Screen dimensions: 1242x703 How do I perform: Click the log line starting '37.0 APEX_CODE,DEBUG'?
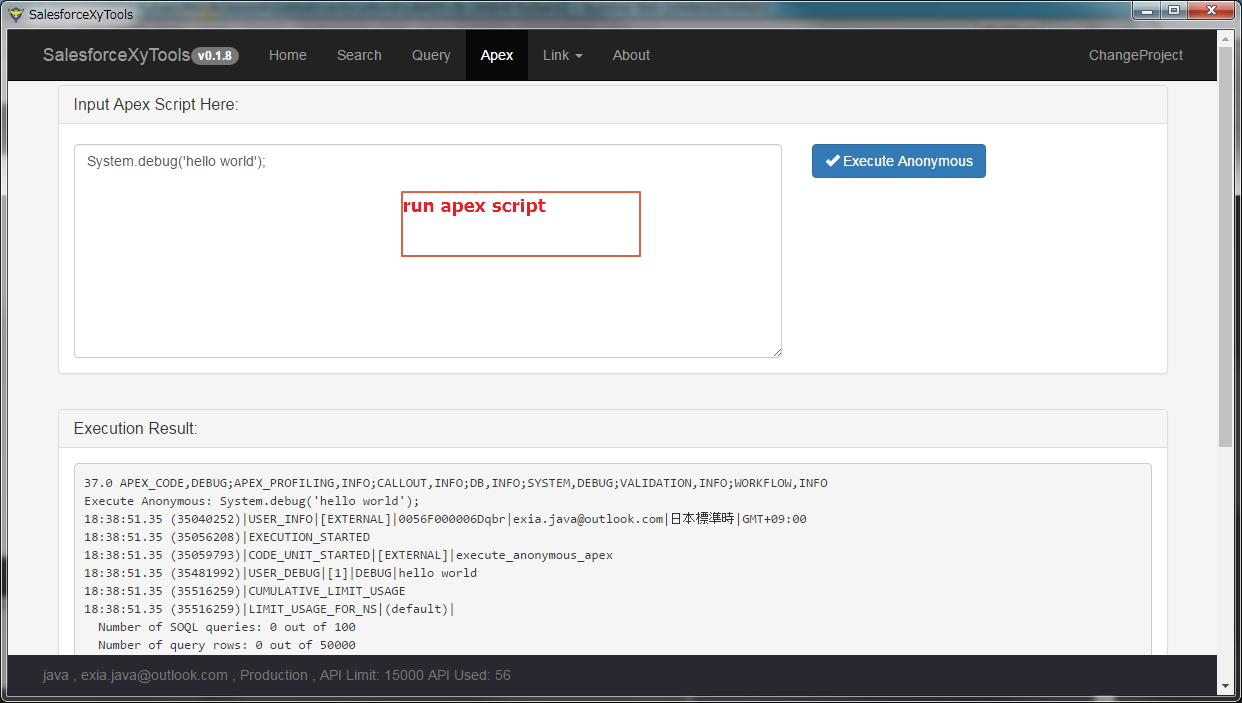tap(456, 483)
